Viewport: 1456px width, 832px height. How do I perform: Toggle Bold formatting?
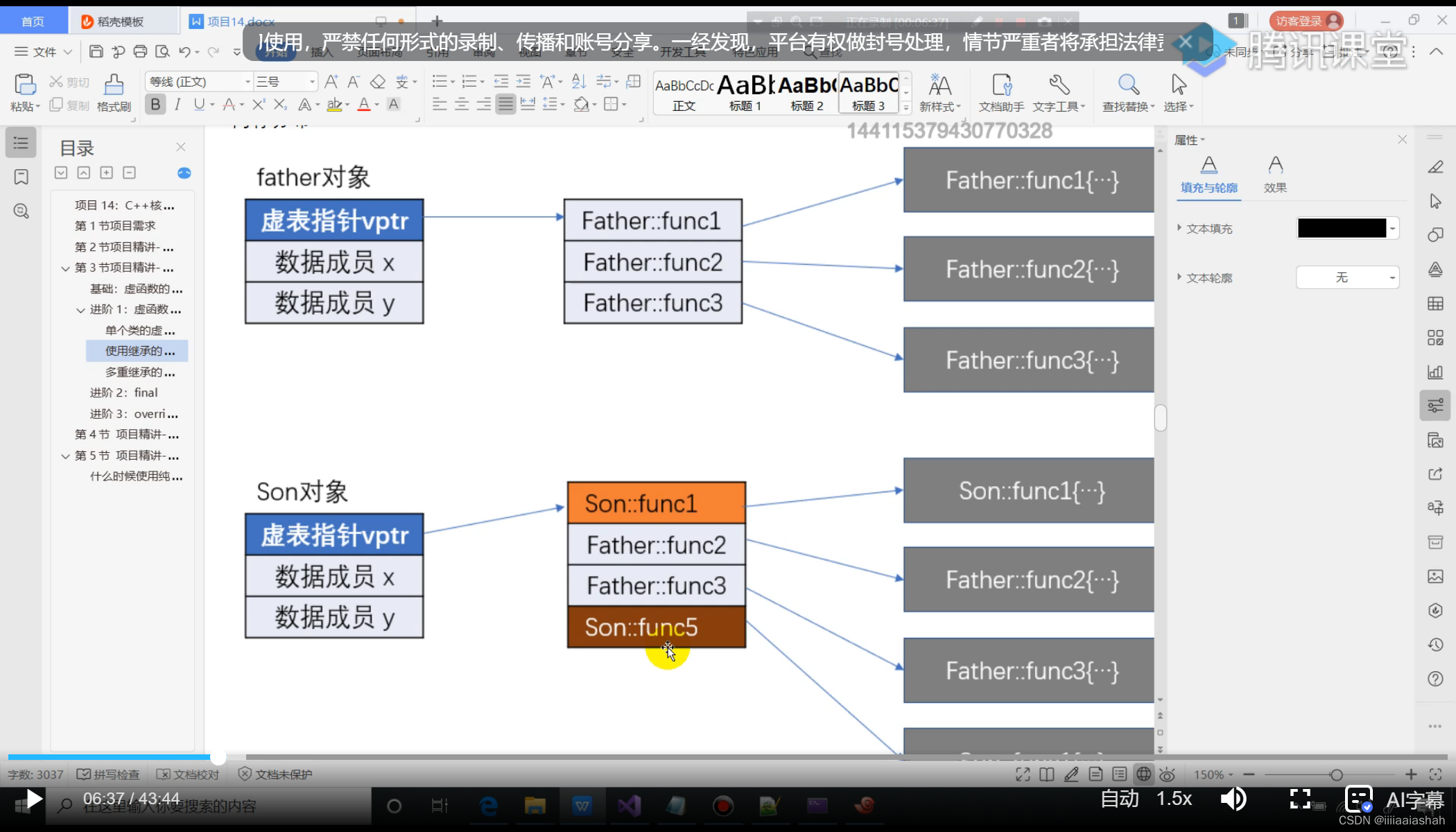click(x=155, y=105)
